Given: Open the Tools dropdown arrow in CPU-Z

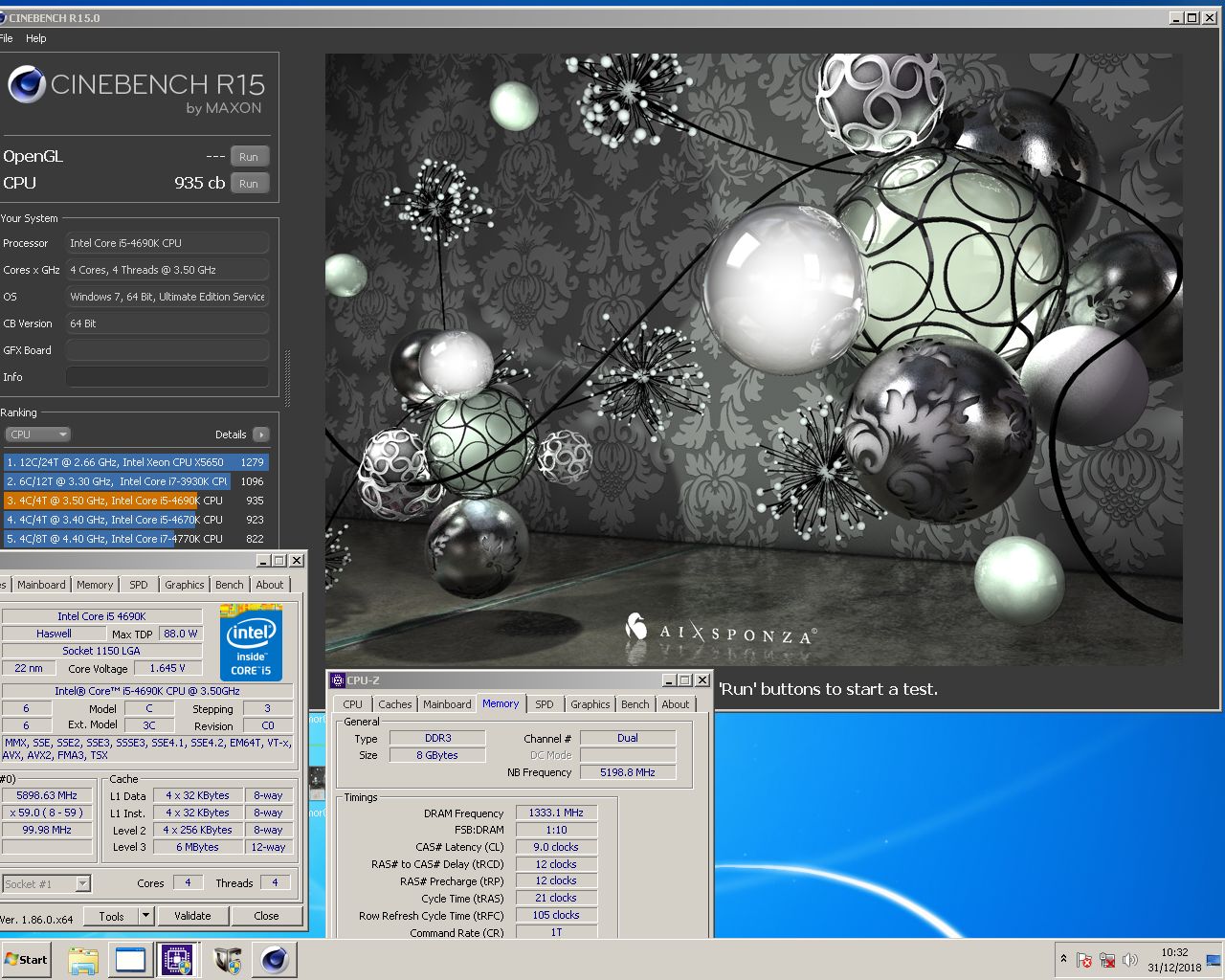Looking at the screenshot, I should pos(145,916).
